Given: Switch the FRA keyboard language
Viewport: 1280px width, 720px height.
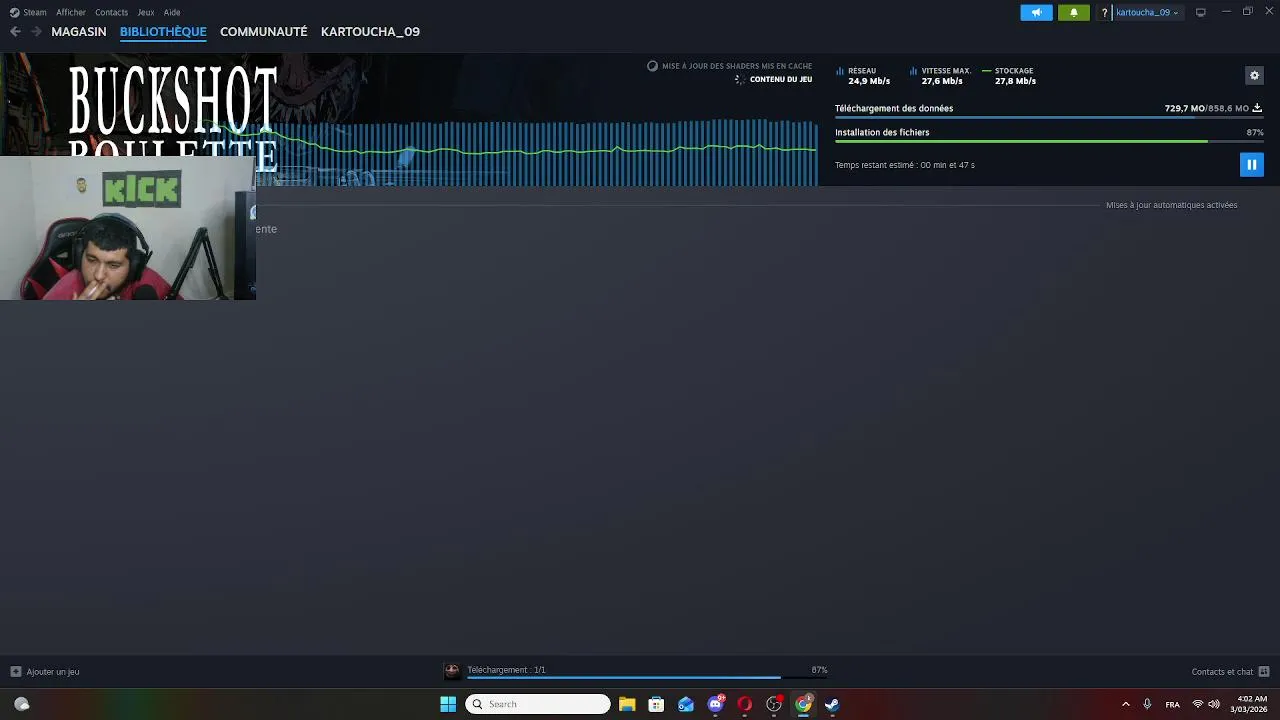Looking at the screenshot, I should point(1172,704).
